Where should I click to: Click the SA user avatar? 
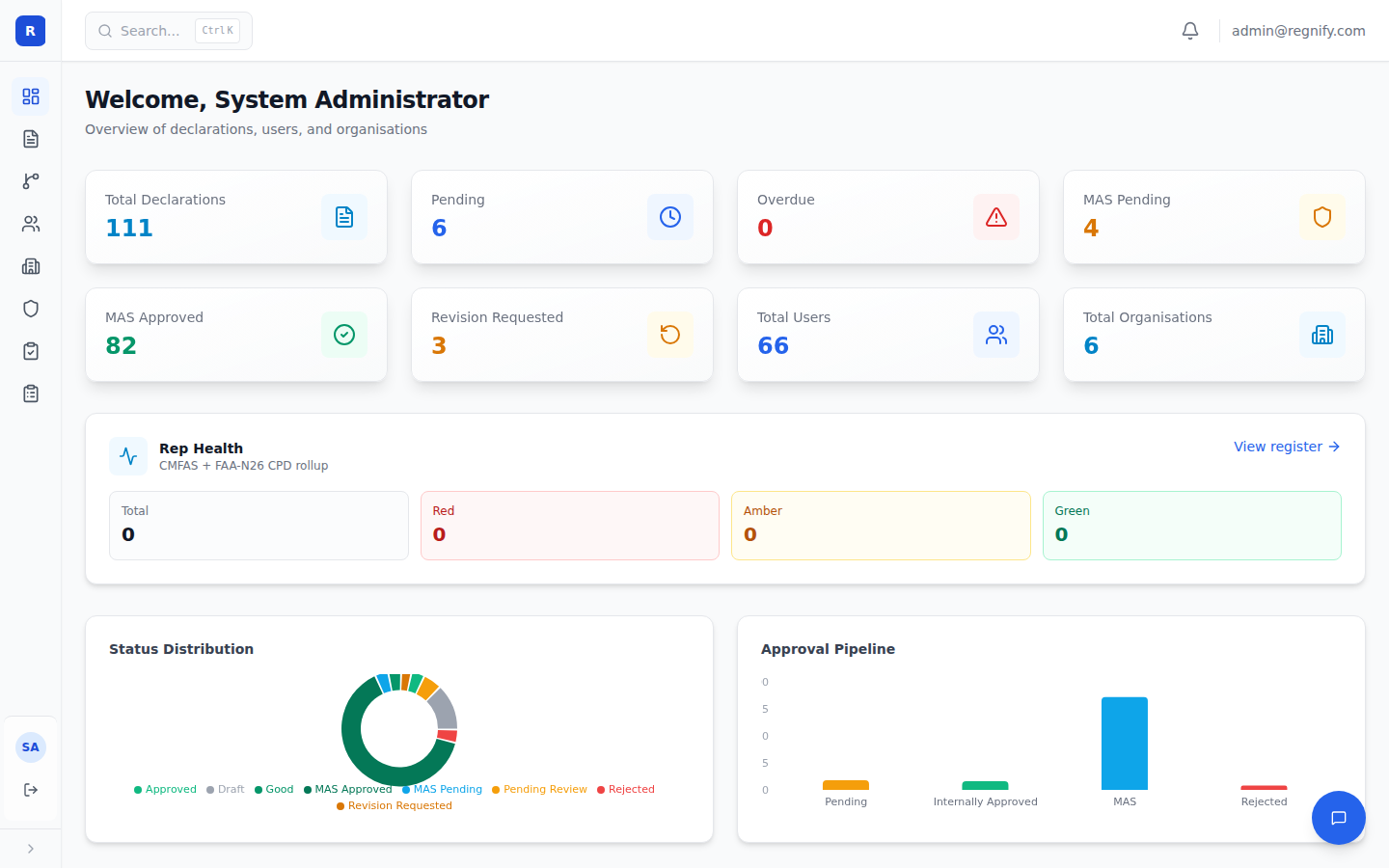point(31,747)
